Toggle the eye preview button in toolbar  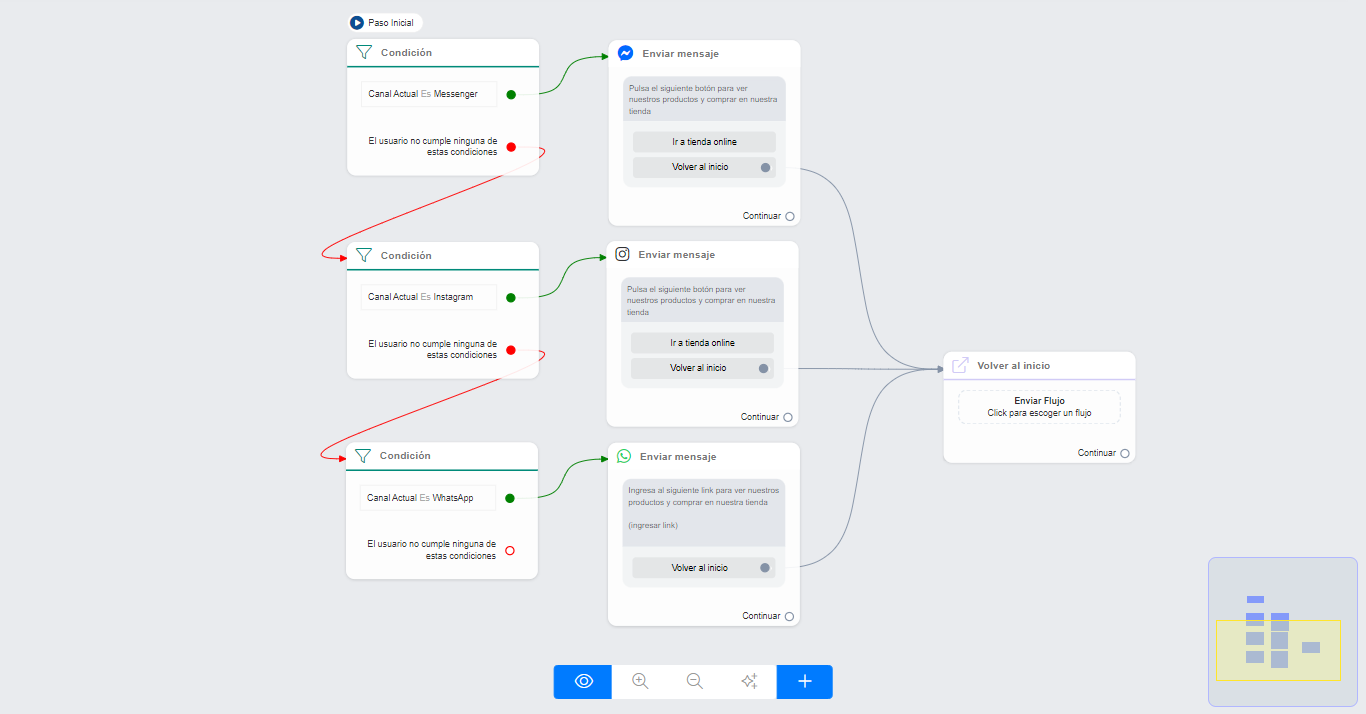pos(584,682)
